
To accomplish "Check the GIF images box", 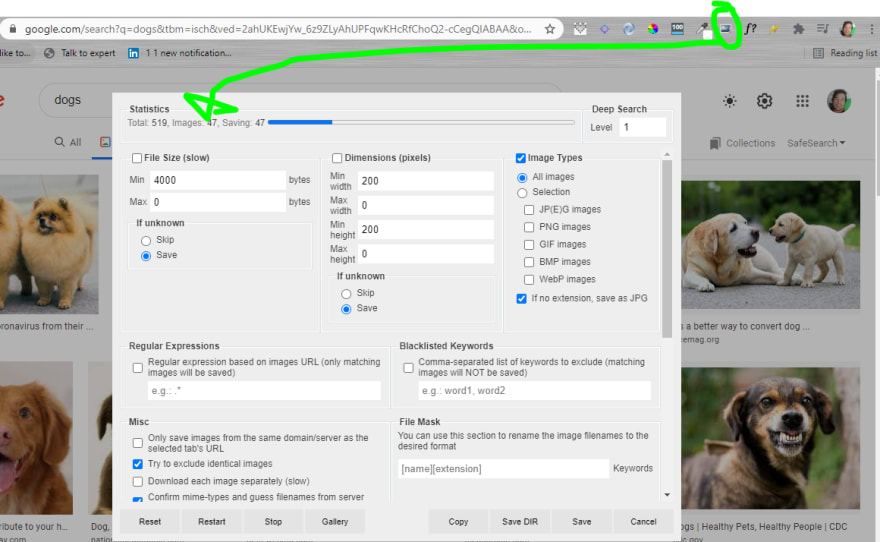I will [529, 245].
